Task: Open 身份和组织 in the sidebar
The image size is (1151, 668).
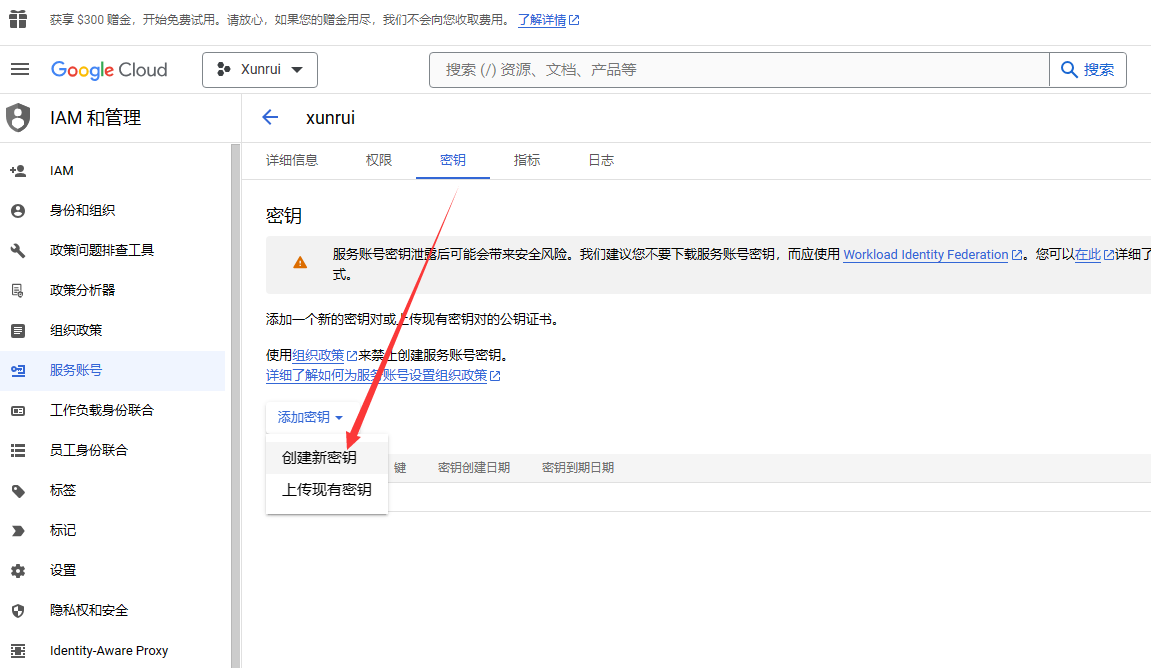Action: pos(112,211)
